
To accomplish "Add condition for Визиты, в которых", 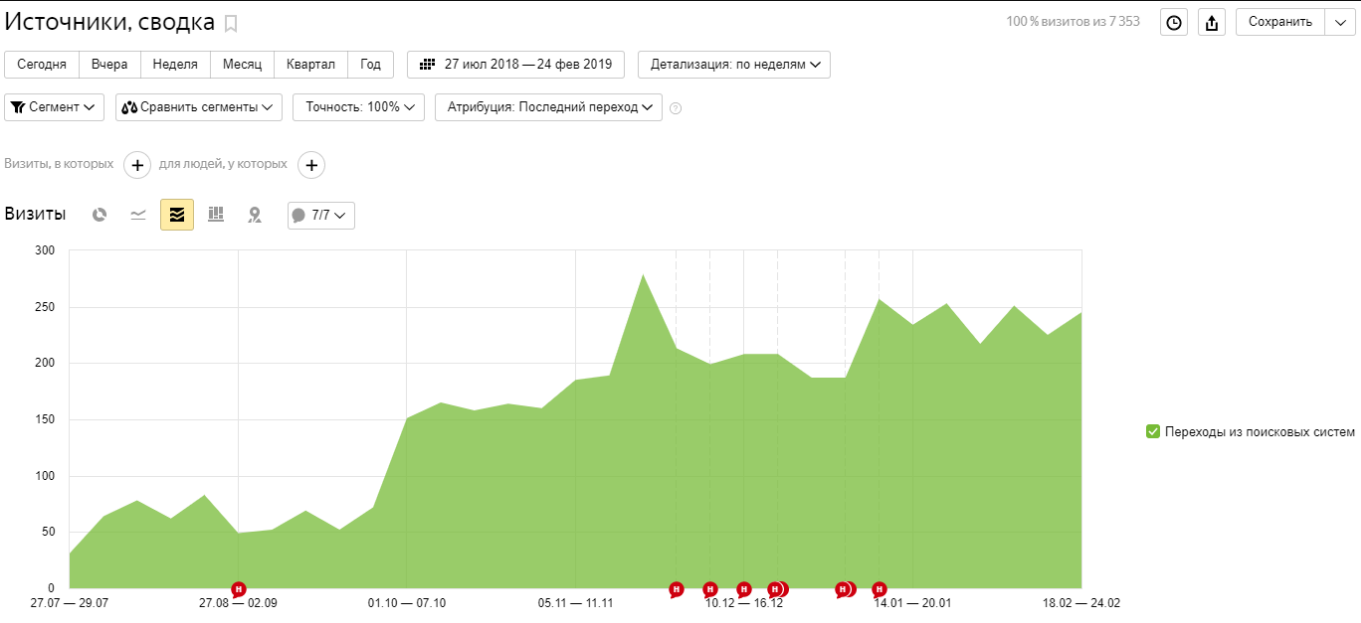I will click(x=137, y=165).
